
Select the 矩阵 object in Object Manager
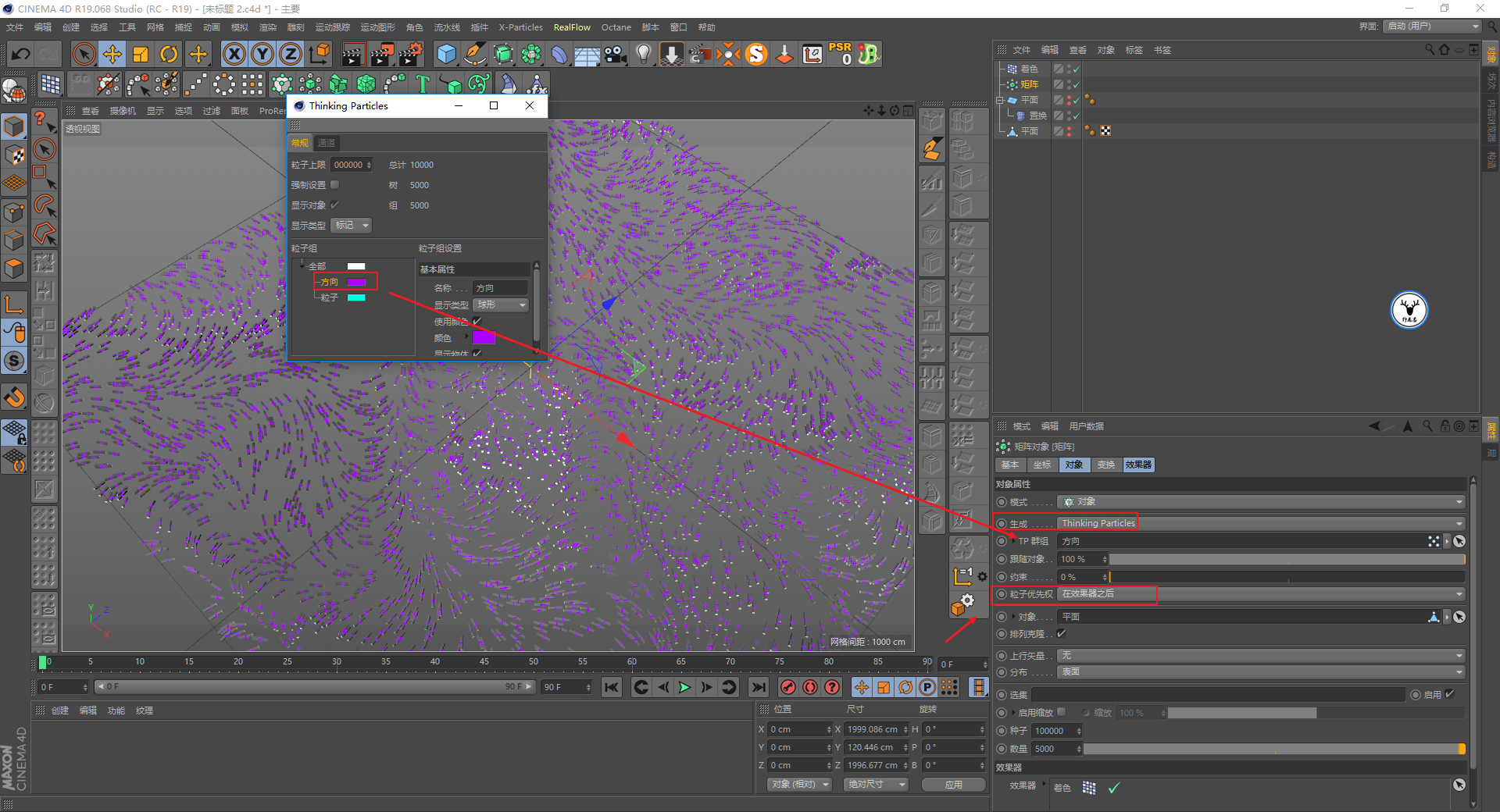click(1029, 84)
